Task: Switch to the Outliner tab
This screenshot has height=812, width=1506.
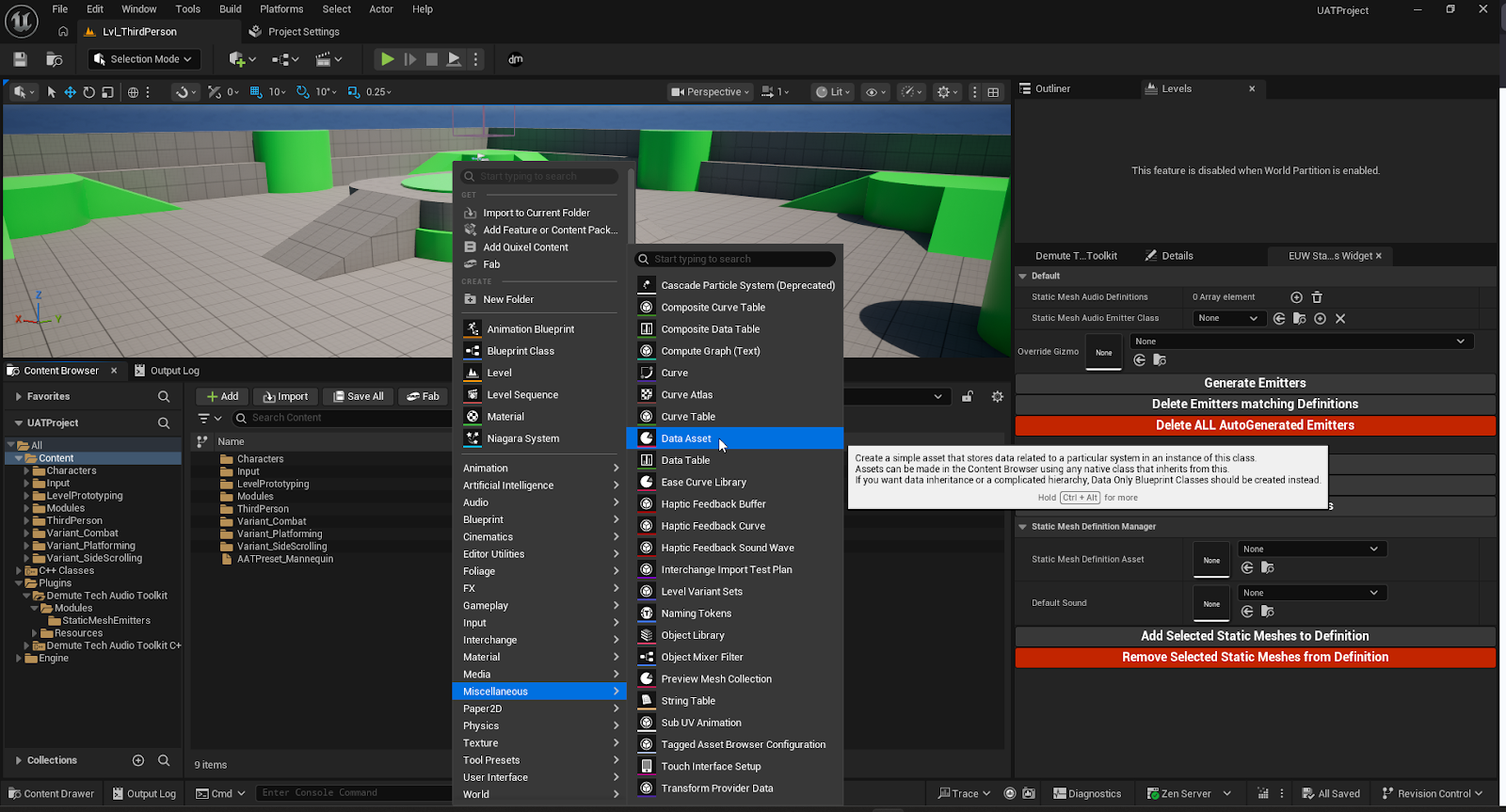Action: (x=1052, y=88)
